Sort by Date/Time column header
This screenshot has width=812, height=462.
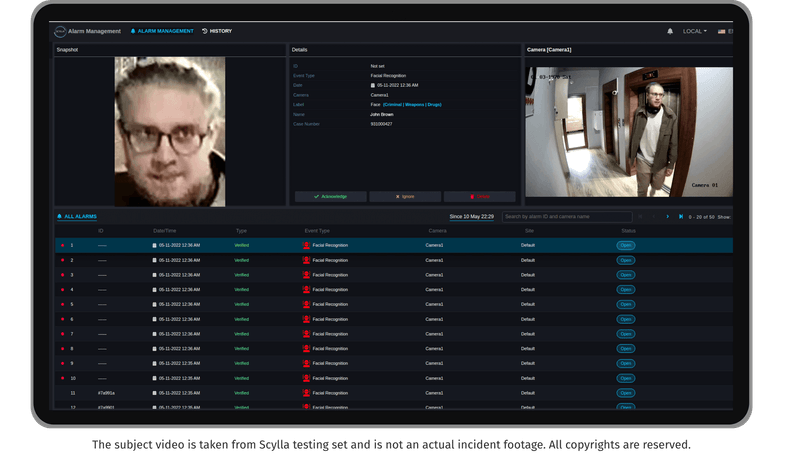tap(165, 231)
